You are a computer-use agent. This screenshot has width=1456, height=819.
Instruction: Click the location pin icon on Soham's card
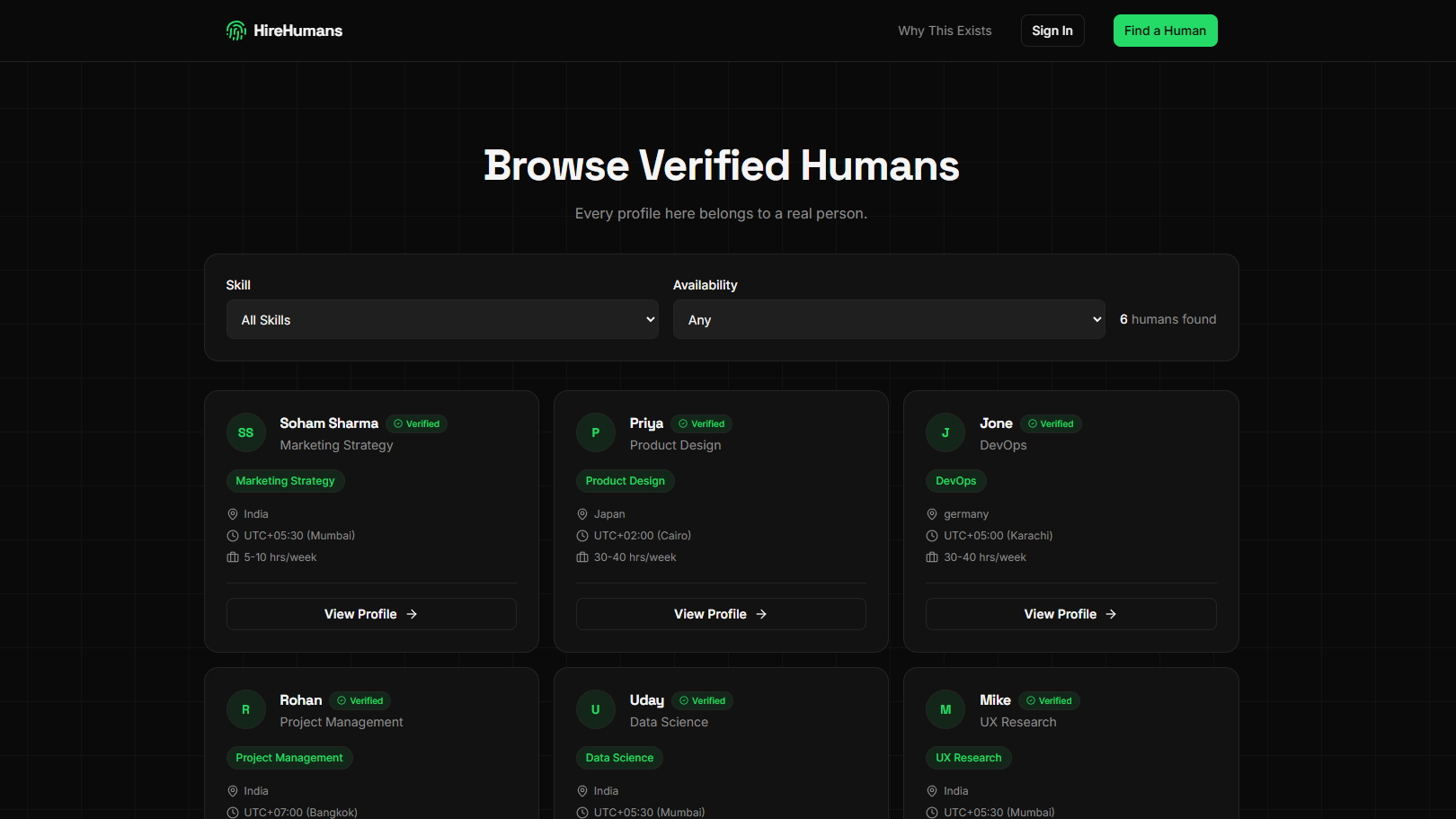tap(232, 513)
